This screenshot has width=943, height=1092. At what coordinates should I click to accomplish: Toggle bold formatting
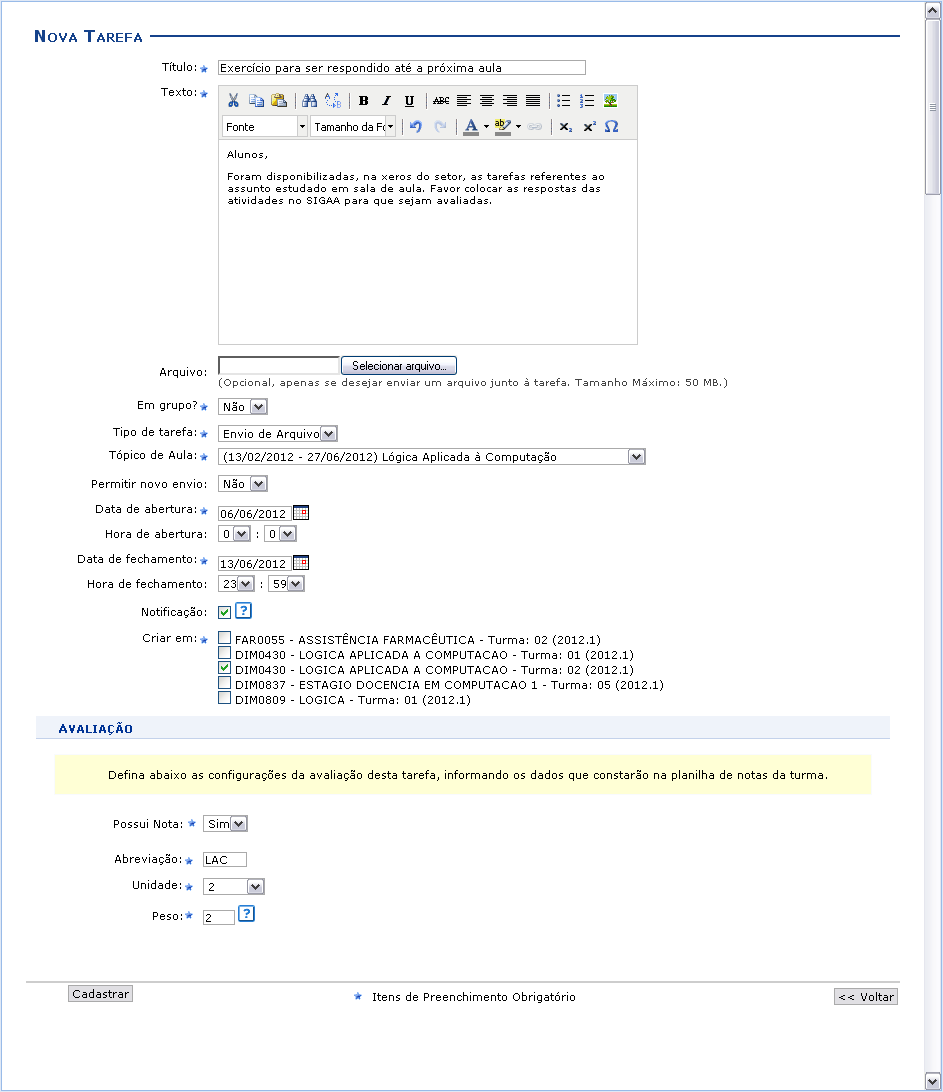[364, 101]
